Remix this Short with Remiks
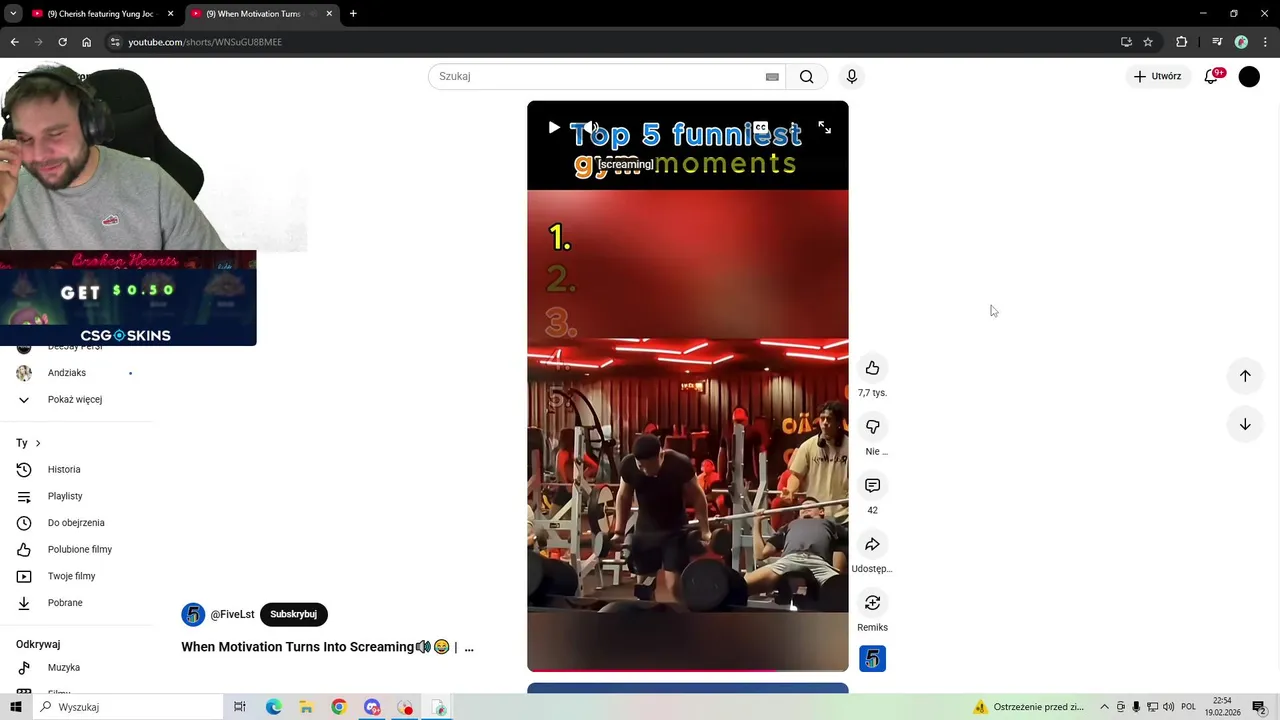This screenshot has width=1280, height=720. (872, 603)
